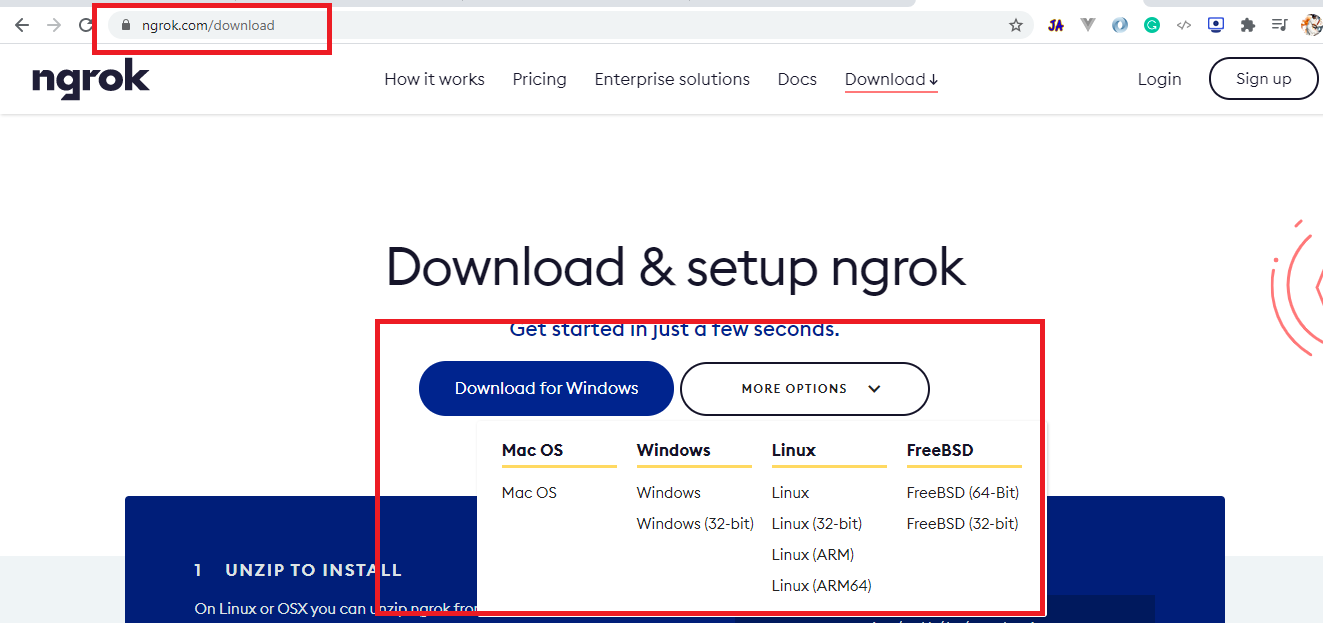Viewport: 1323px width, 623px height.
Task: Select the Linux download link
Action: pos(790,492)
